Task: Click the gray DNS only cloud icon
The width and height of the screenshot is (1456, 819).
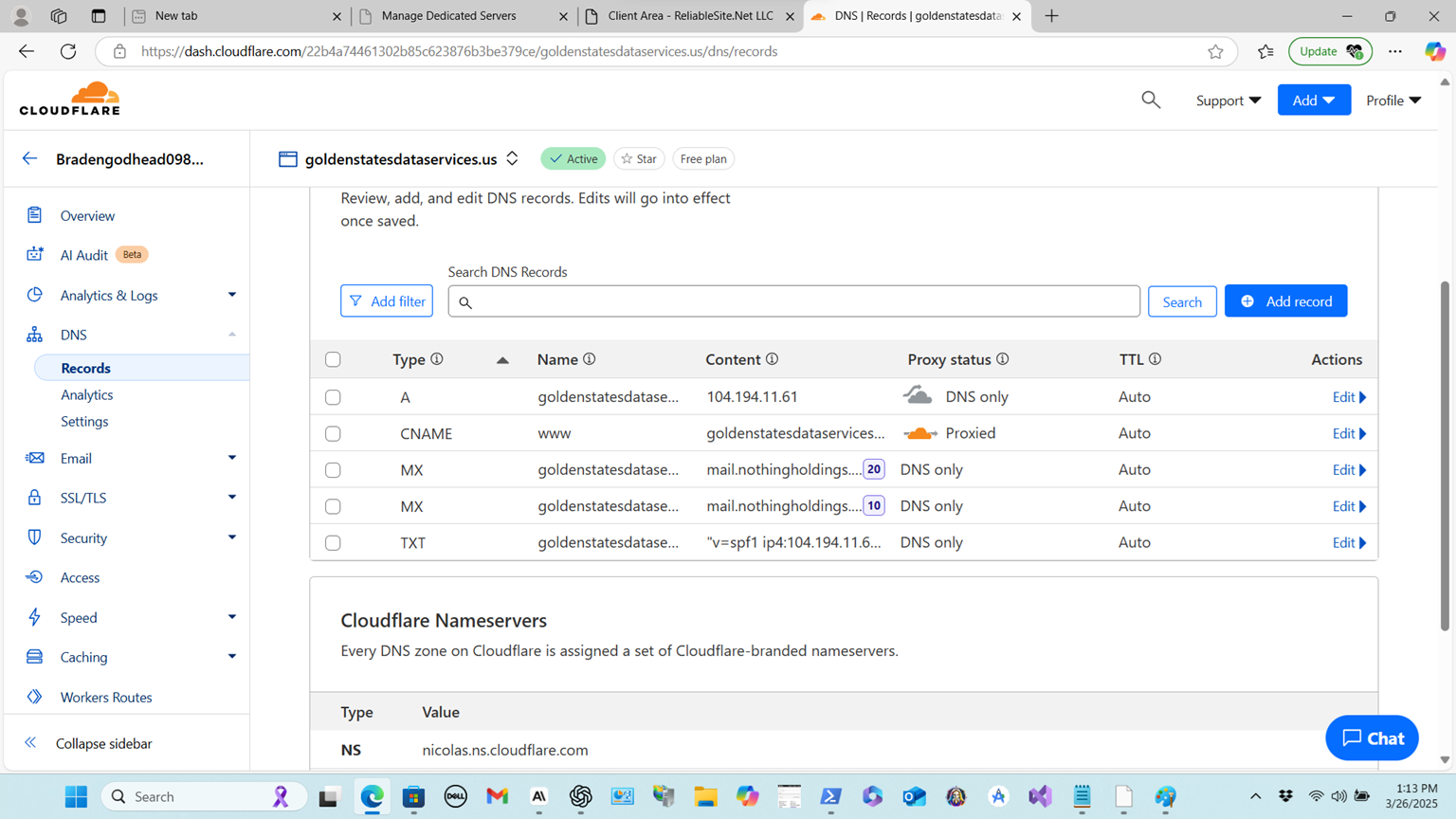Action: coord(918,395)
